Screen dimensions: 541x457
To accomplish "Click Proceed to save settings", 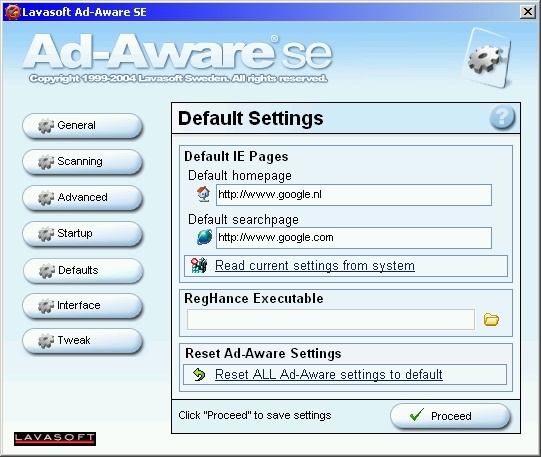I will [x=450, y=416].
